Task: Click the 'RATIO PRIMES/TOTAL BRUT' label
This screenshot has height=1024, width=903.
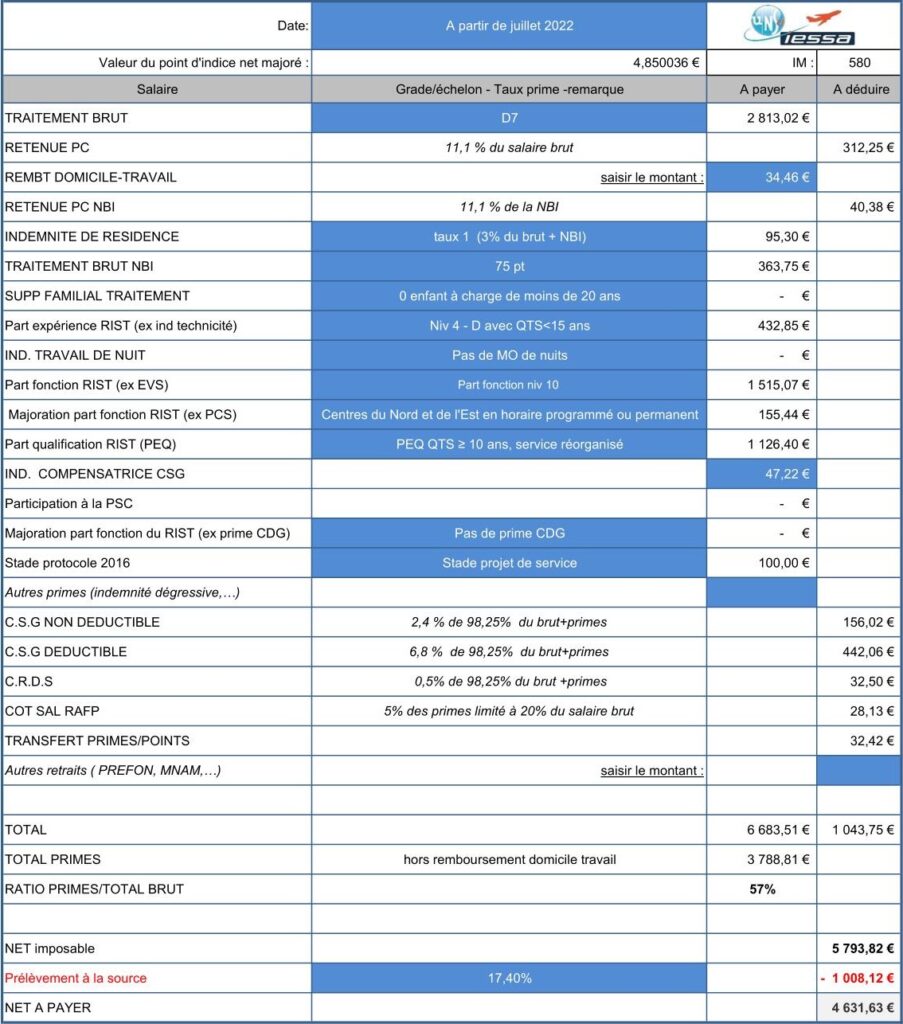Action: tap(94, 889)
